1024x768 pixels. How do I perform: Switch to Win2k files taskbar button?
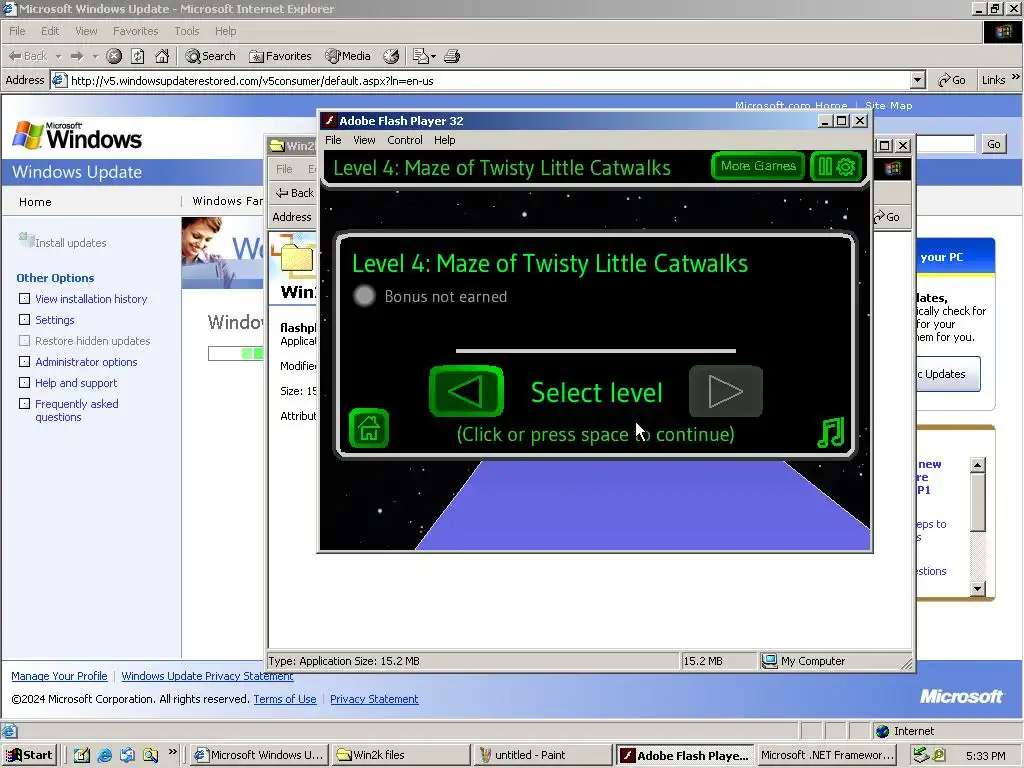(400, 755)
